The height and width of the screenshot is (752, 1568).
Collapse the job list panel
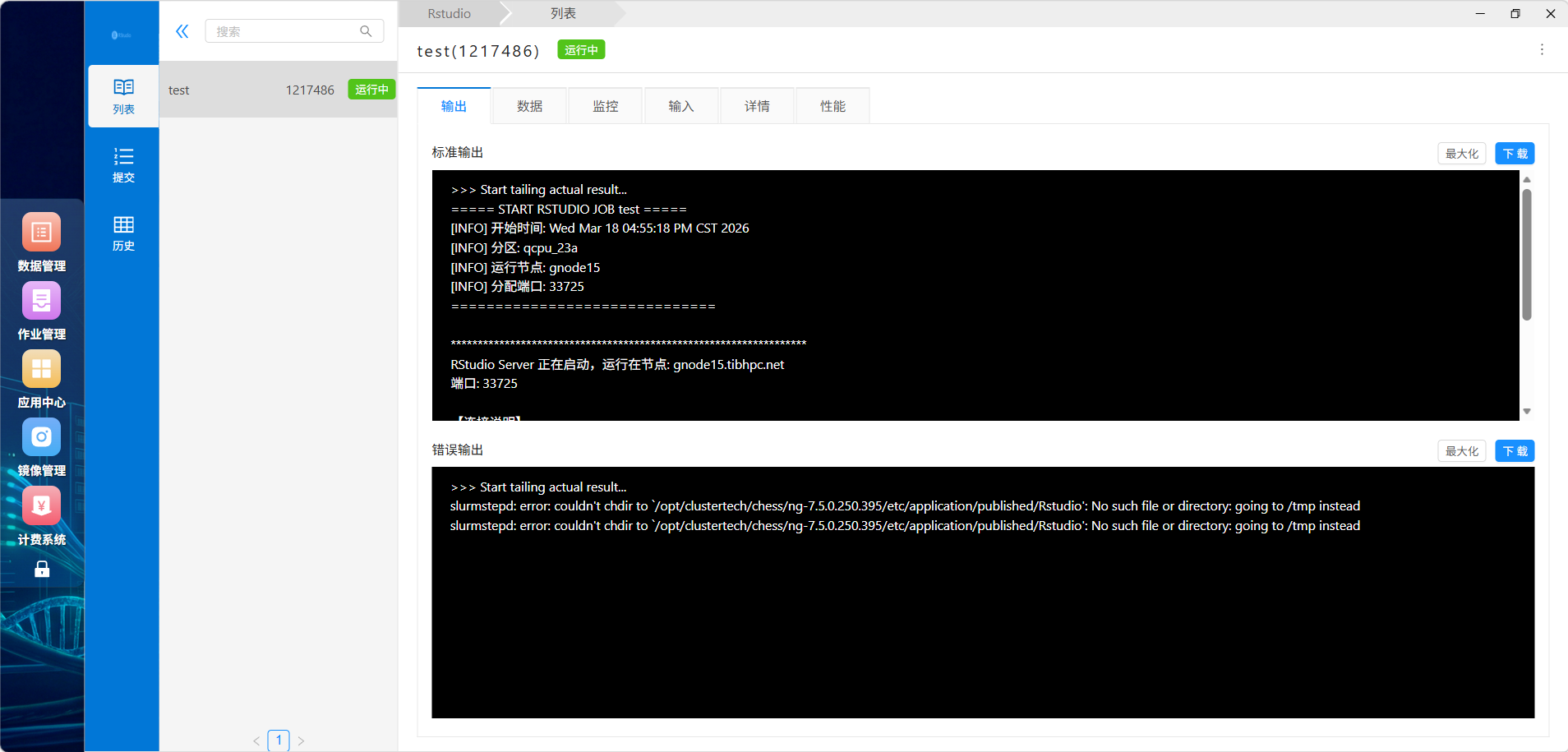click(x=182, y=31)
